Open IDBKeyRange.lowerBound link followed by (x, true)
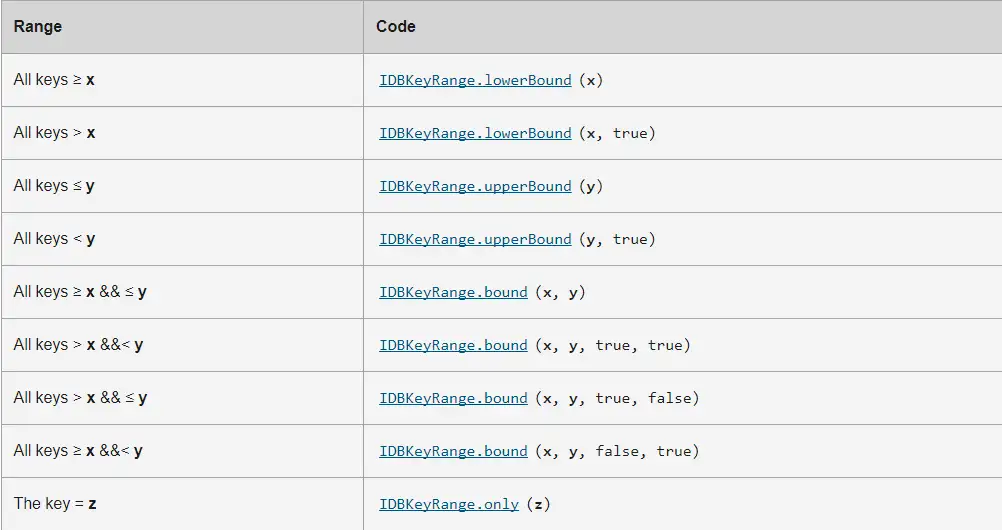The width and height of the screenshot is (1002, 530). 475,134
